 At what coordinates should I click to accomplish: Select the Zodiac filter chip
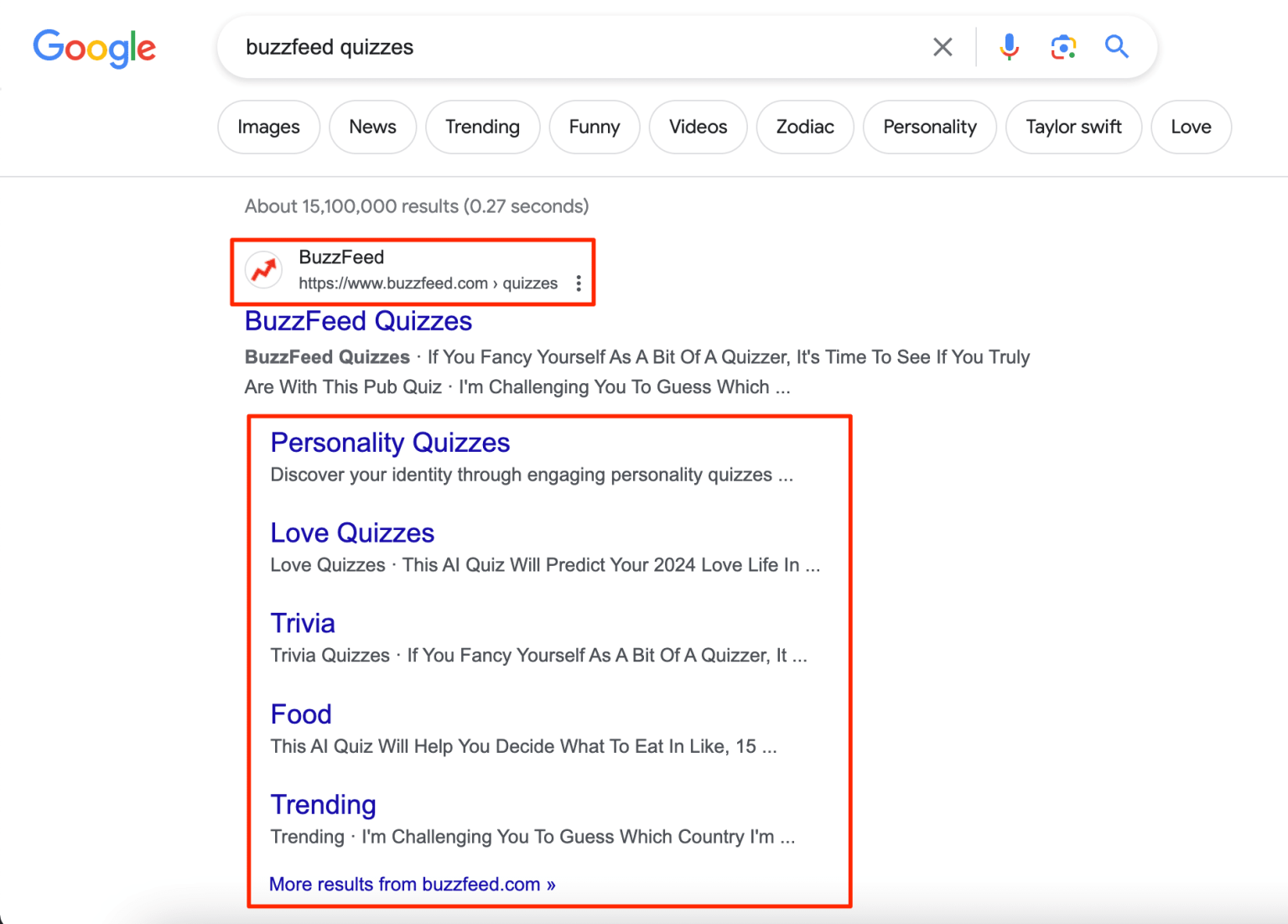(x=804, y=127)
